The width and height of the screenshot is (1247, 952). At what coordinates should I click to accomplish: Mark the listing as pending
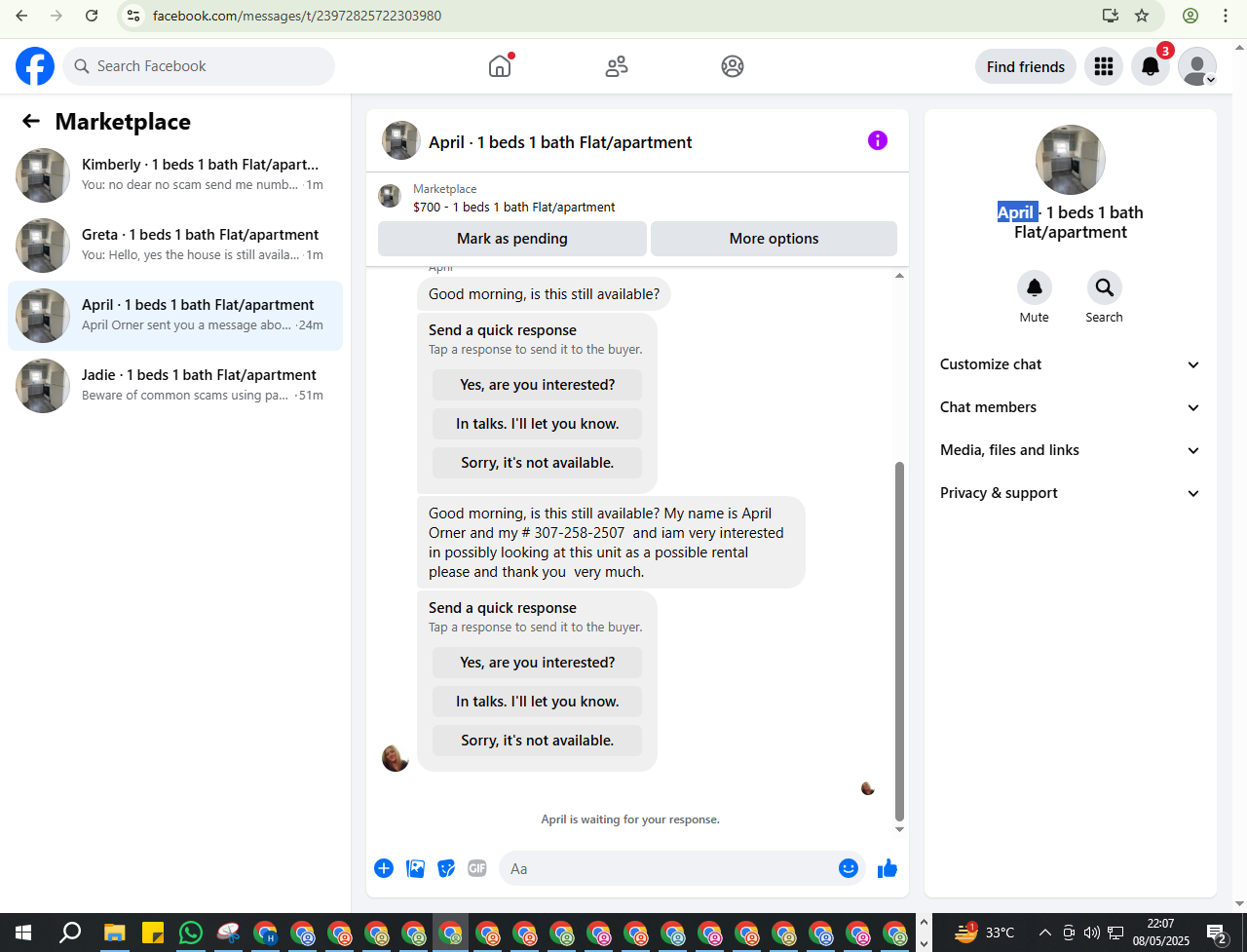pyautogui.click(x=512, y=239)
